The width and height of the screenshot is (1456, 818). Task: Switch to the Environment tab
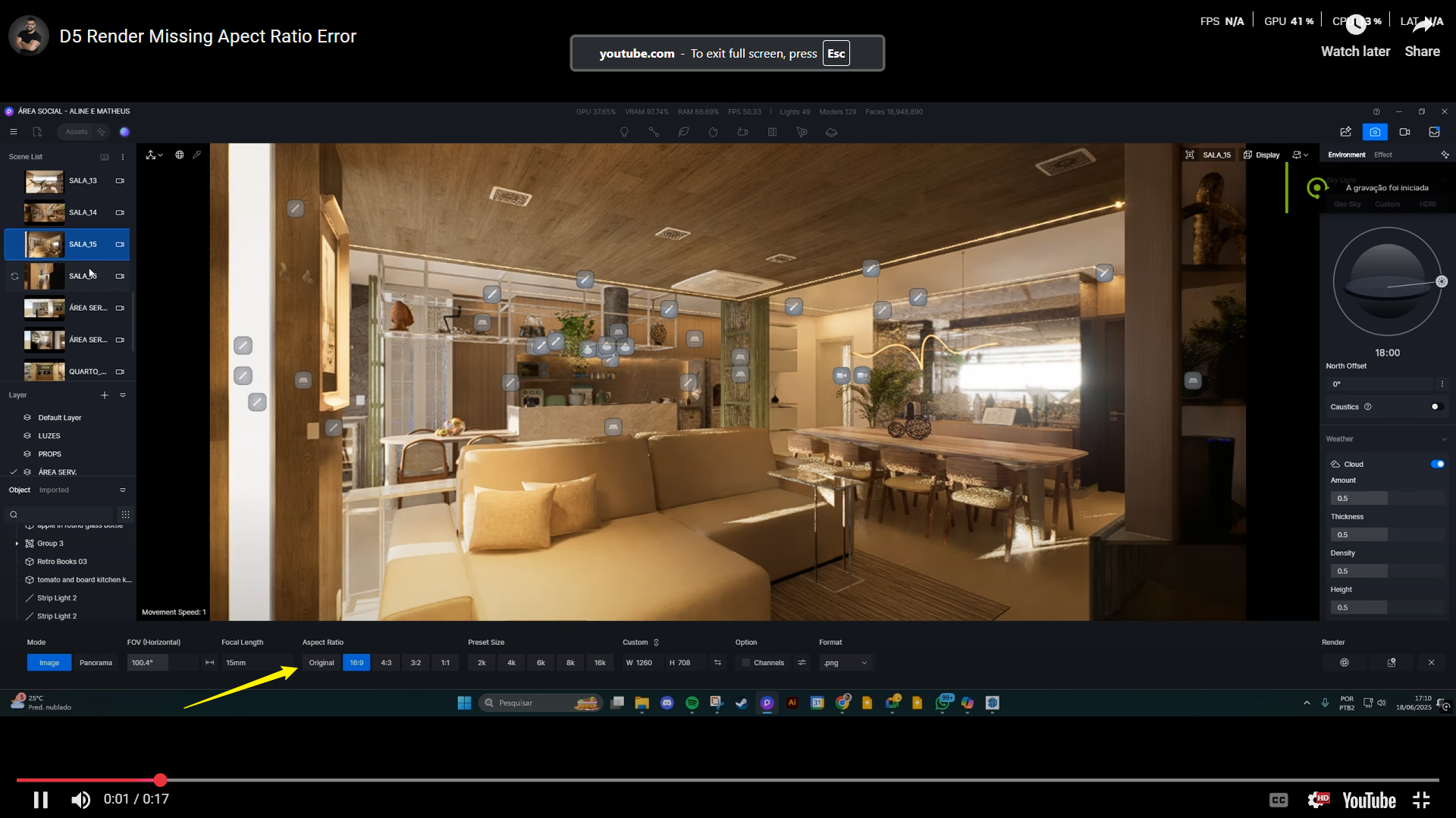tap(1347, 155)
